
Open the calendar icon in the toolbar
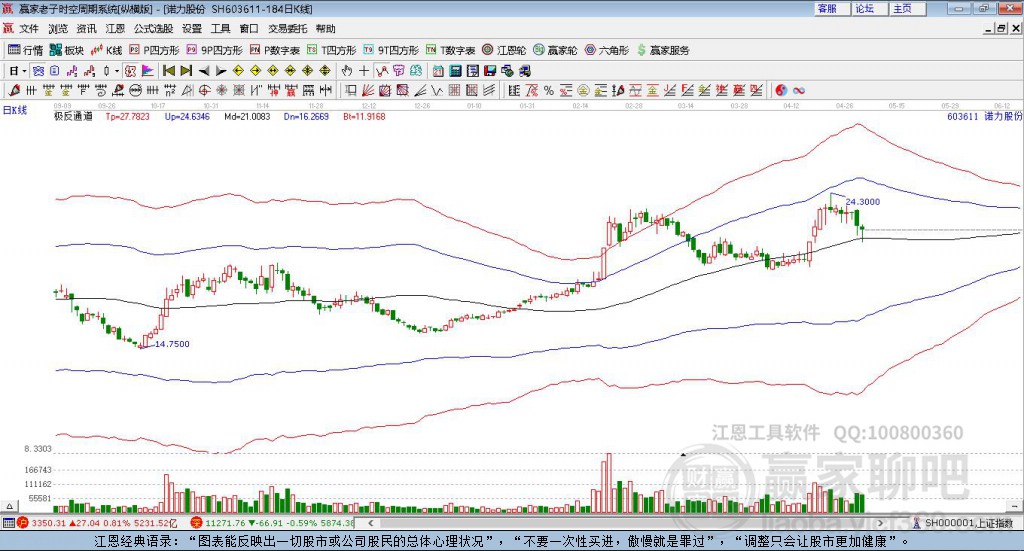point(438,71)
